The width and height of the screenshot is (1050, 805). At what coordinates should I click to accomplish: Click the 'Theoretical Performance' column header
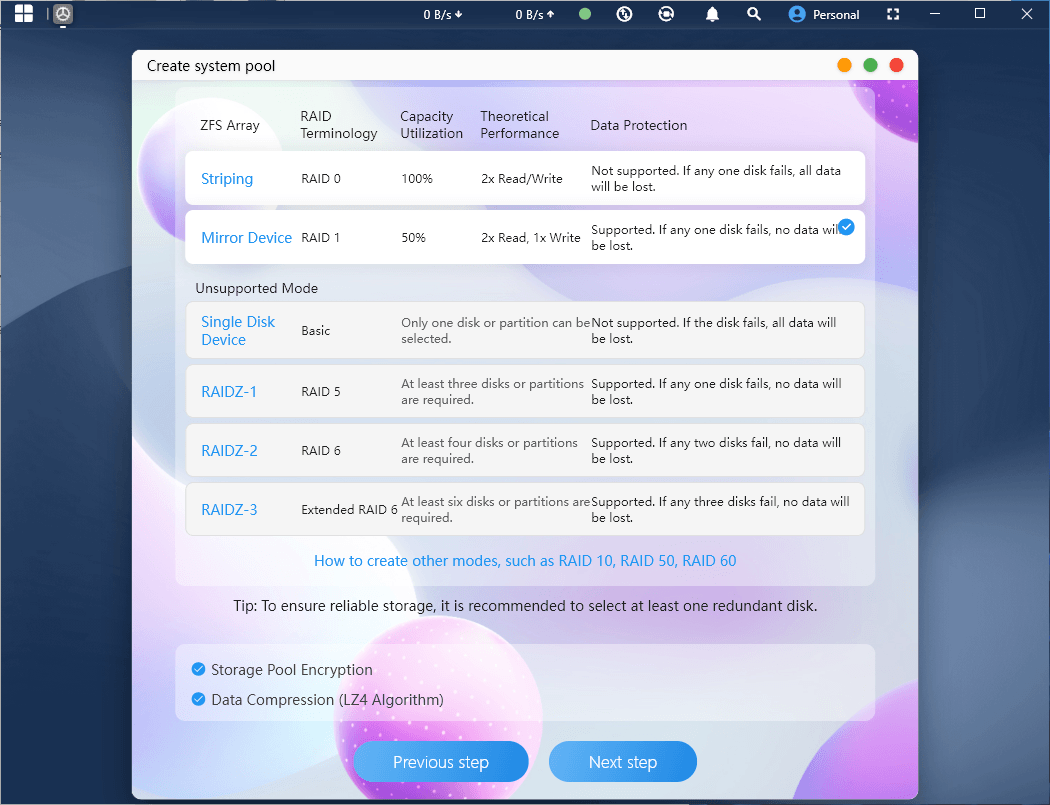[x=520, y=125]
